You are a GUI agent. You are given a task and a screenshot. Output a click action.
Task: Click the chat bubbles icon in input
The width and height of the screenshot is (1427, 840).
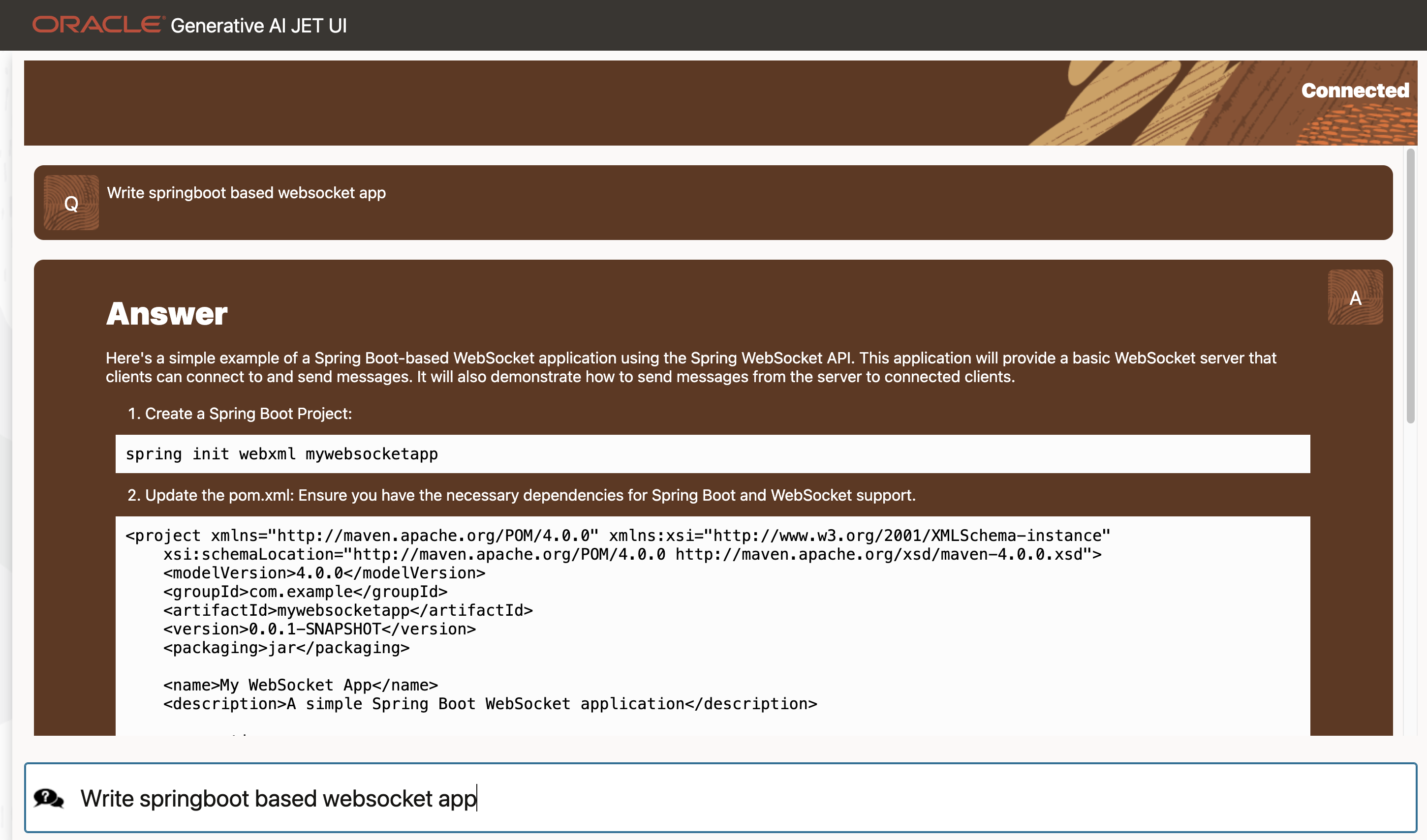click(49, 799)
